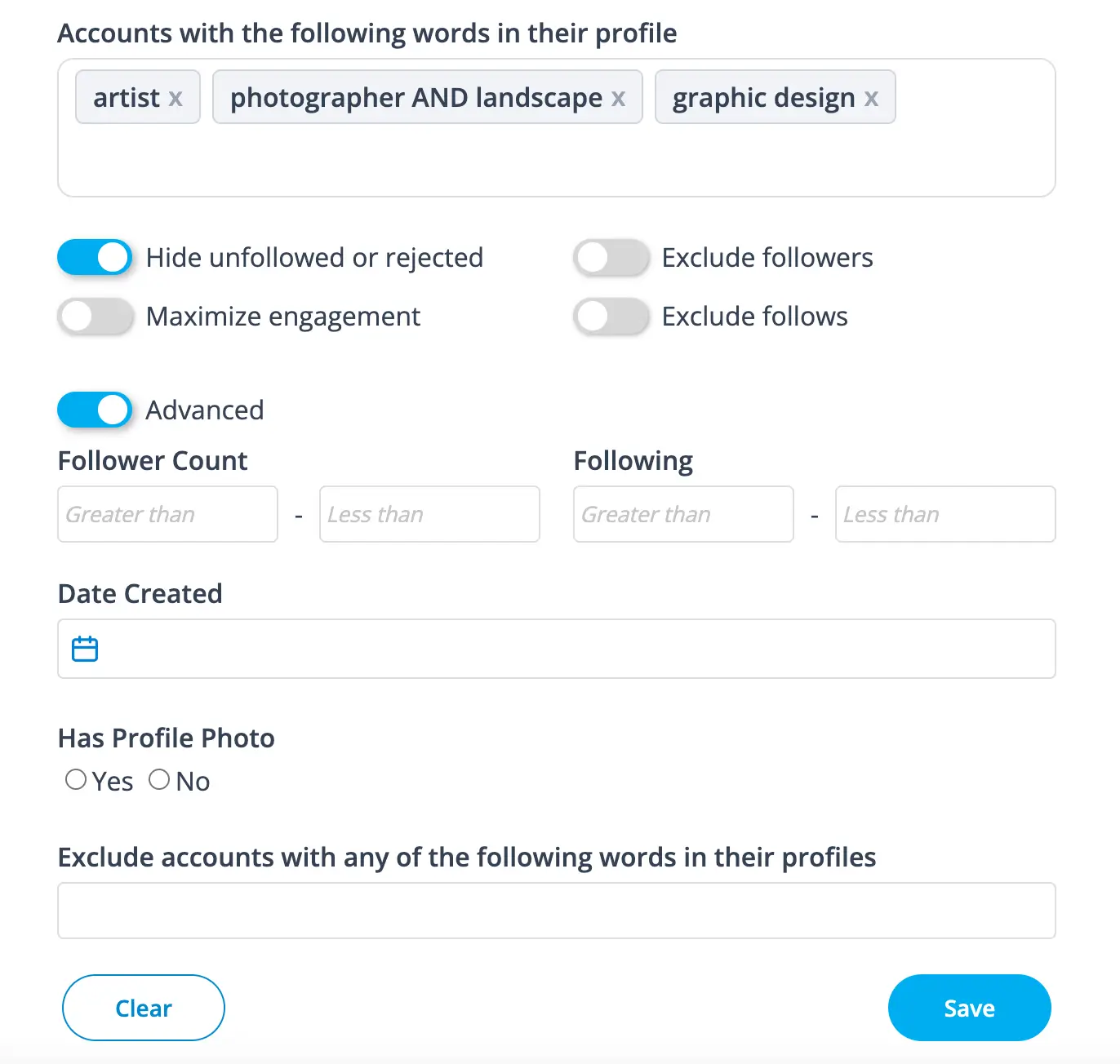
Task: Remove 'photographer AND landscape' tag
Action: [618, 99]
